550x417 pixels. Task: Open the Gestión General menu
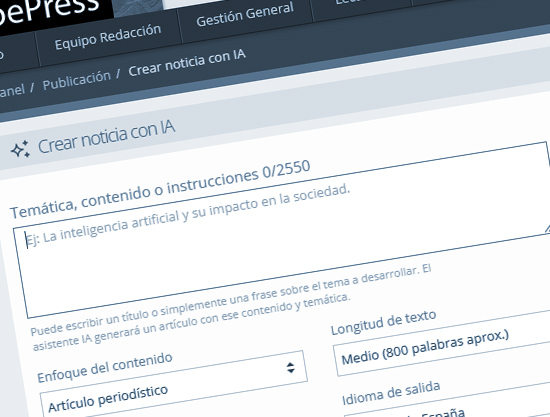(x=245, y=14)
